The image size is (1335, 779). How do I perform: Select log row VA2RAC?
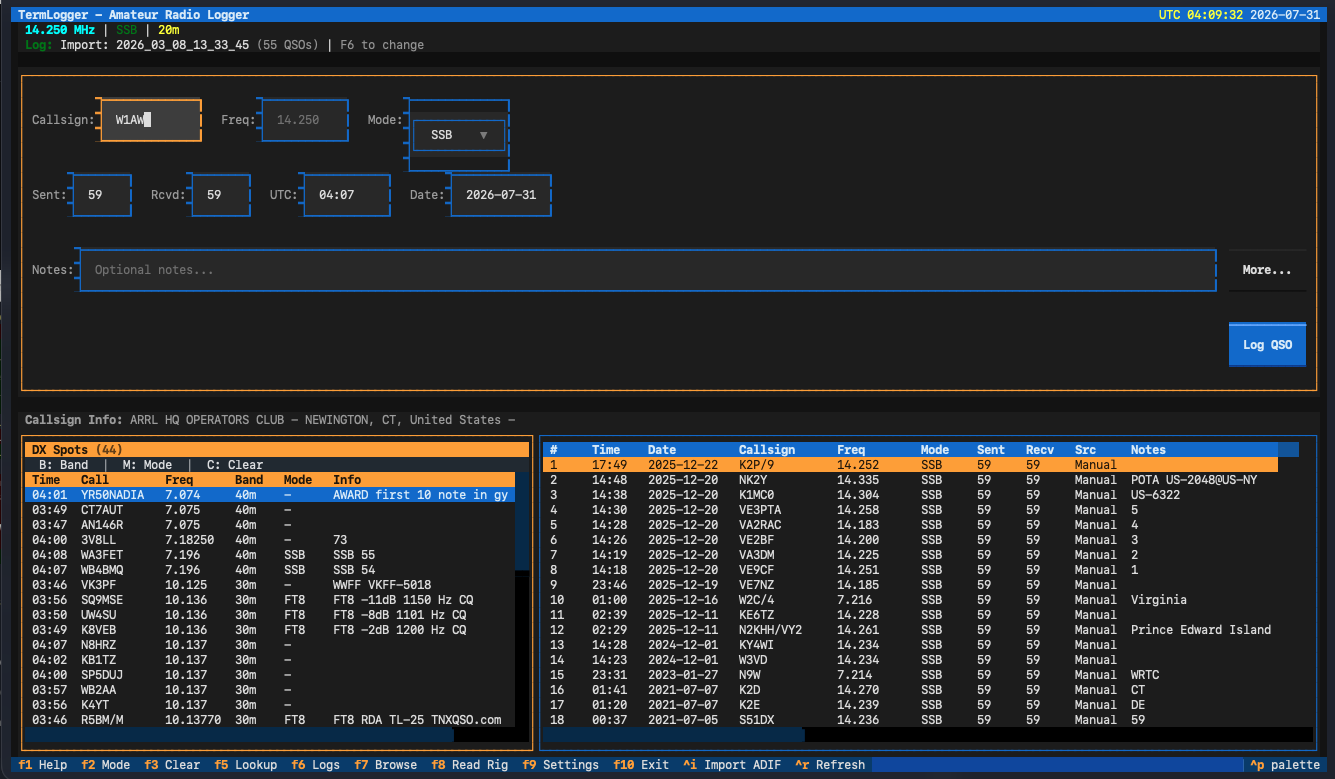coord(910,525)
